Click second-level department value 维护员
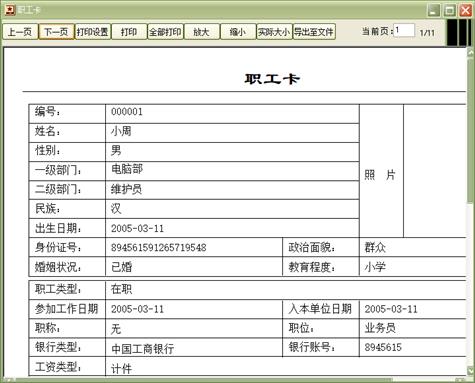Screen dimensions: 475x383 [126, 189]
